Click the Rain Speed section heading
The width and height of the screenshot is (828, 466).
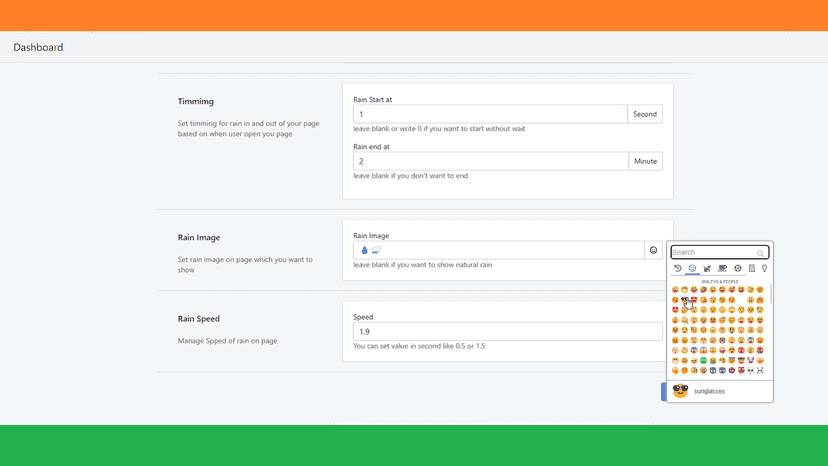pyautogui.click(x=199, y=319)
